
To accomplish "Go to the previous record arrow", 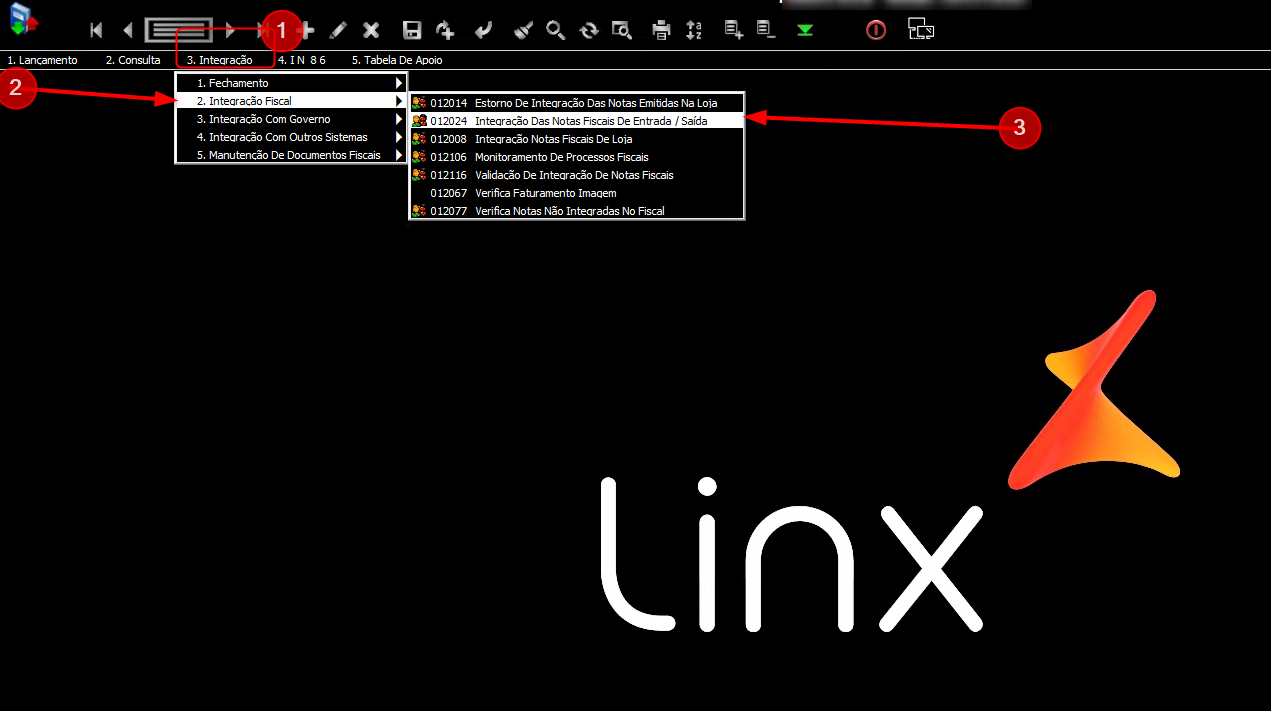I will 127,30.
